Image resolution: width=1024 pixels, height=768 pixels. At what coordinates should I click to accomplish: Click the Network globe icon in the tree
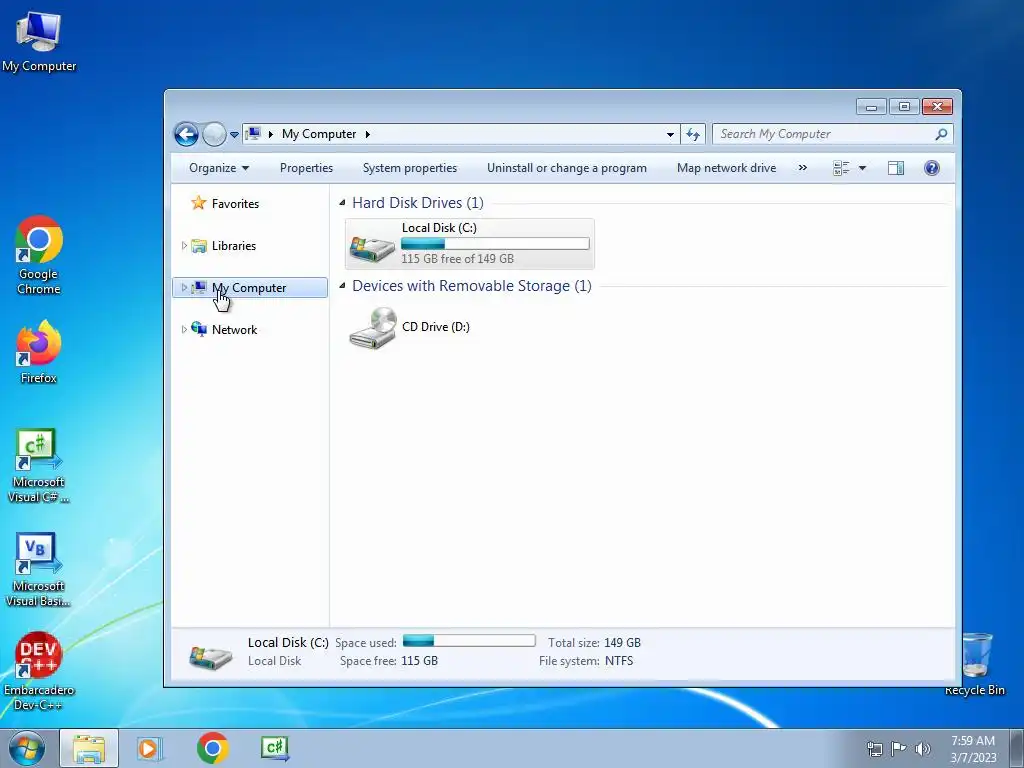(x=199, y=329)
